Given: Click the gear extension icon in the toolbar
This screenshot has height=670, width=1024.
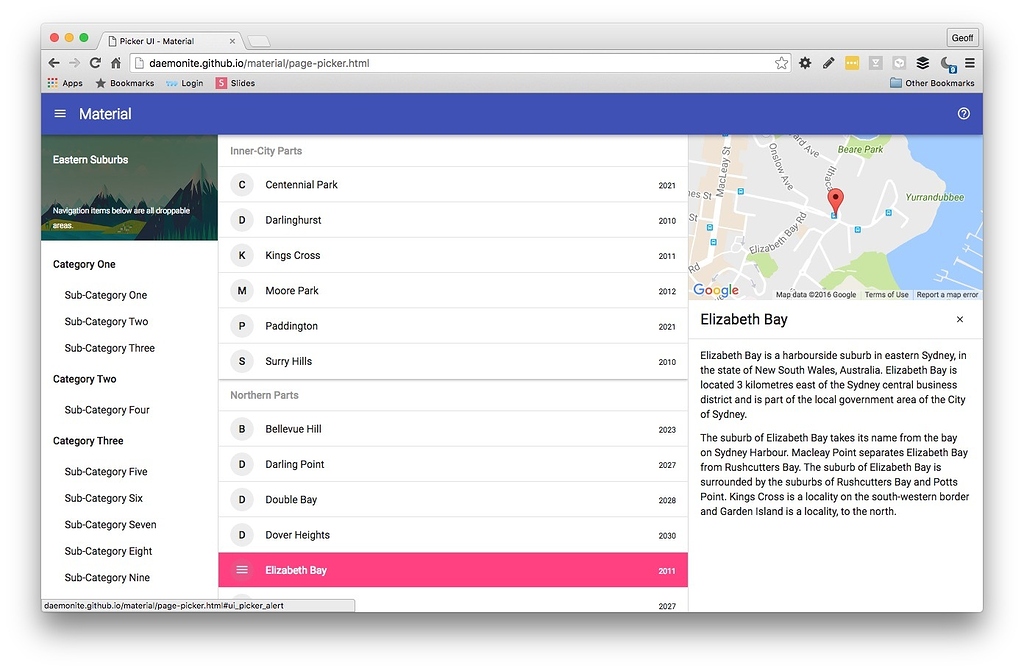Looking at the screenshot, I should (805, 62).
